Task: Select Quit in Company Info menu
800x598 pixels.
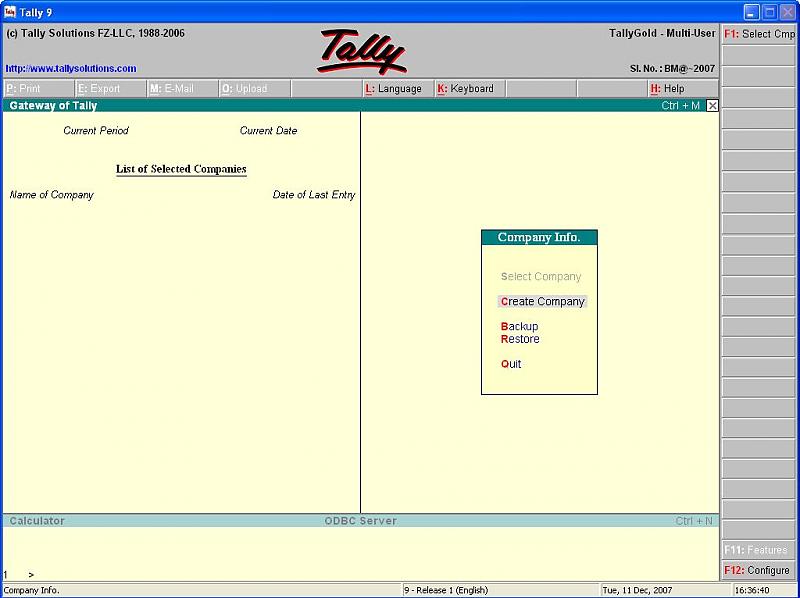Action: (x=511, y=364)
